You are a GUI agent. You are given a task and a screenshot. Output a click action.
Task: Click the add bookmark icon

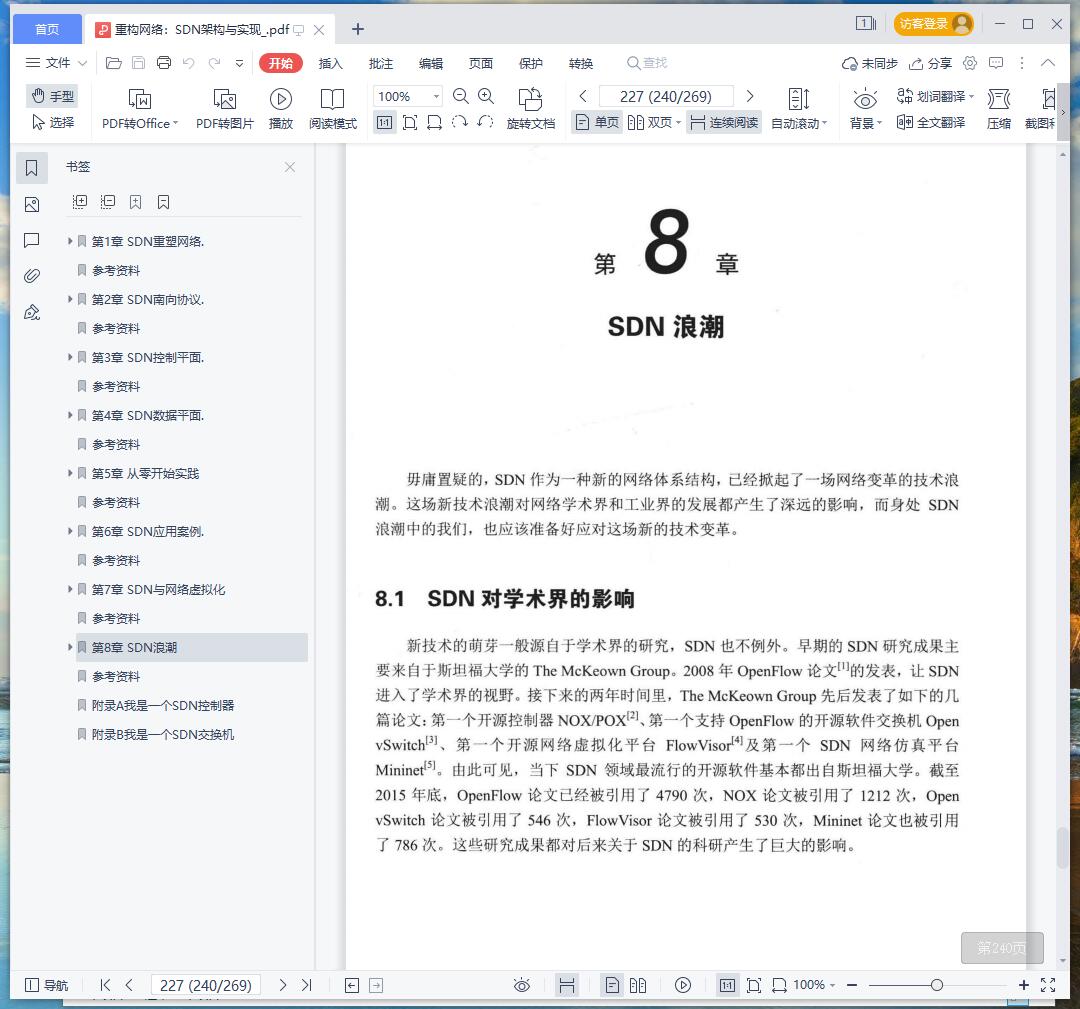pyautogui.click(x=136, y=202)
